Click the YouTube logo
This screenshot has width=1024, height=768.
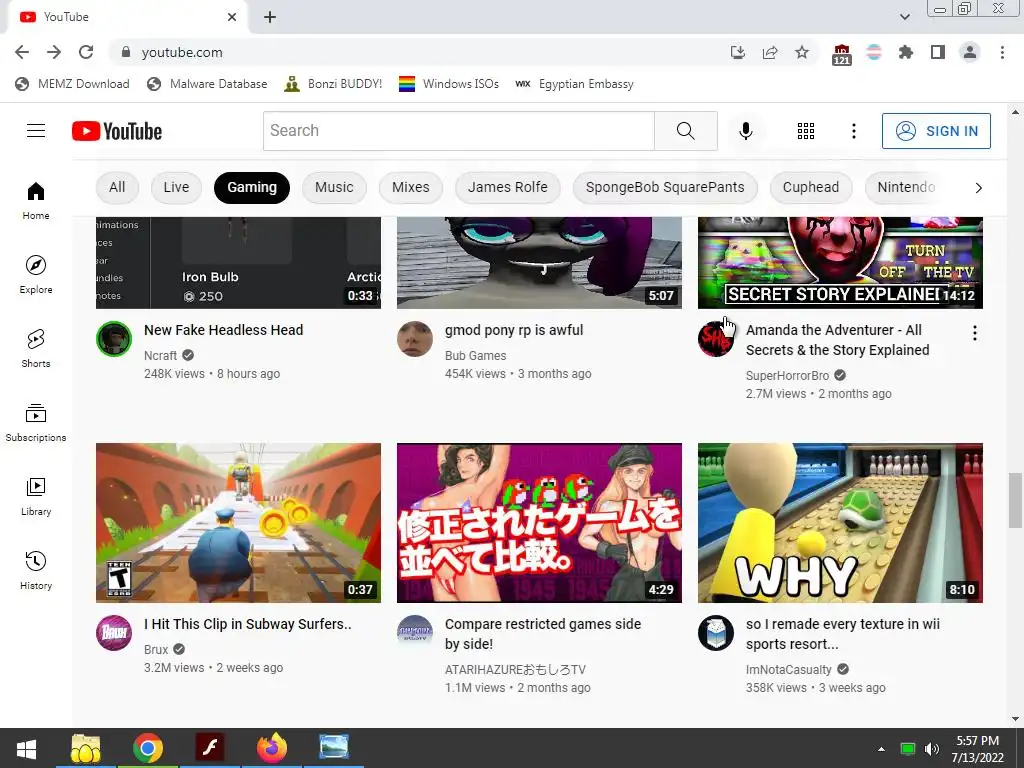tap(117, 131)
